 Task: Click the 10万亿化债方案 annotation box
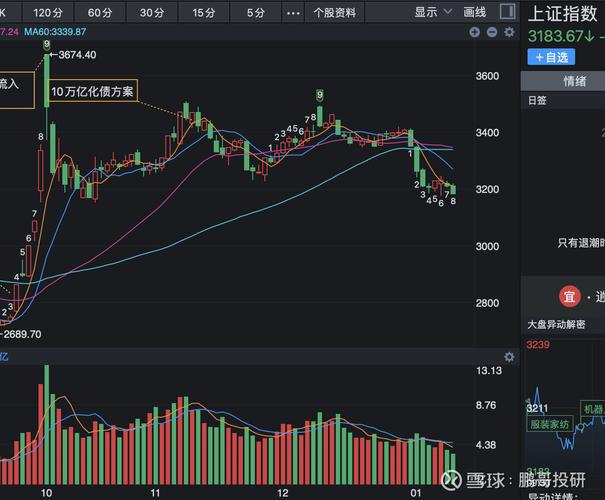tap(93, 91)
